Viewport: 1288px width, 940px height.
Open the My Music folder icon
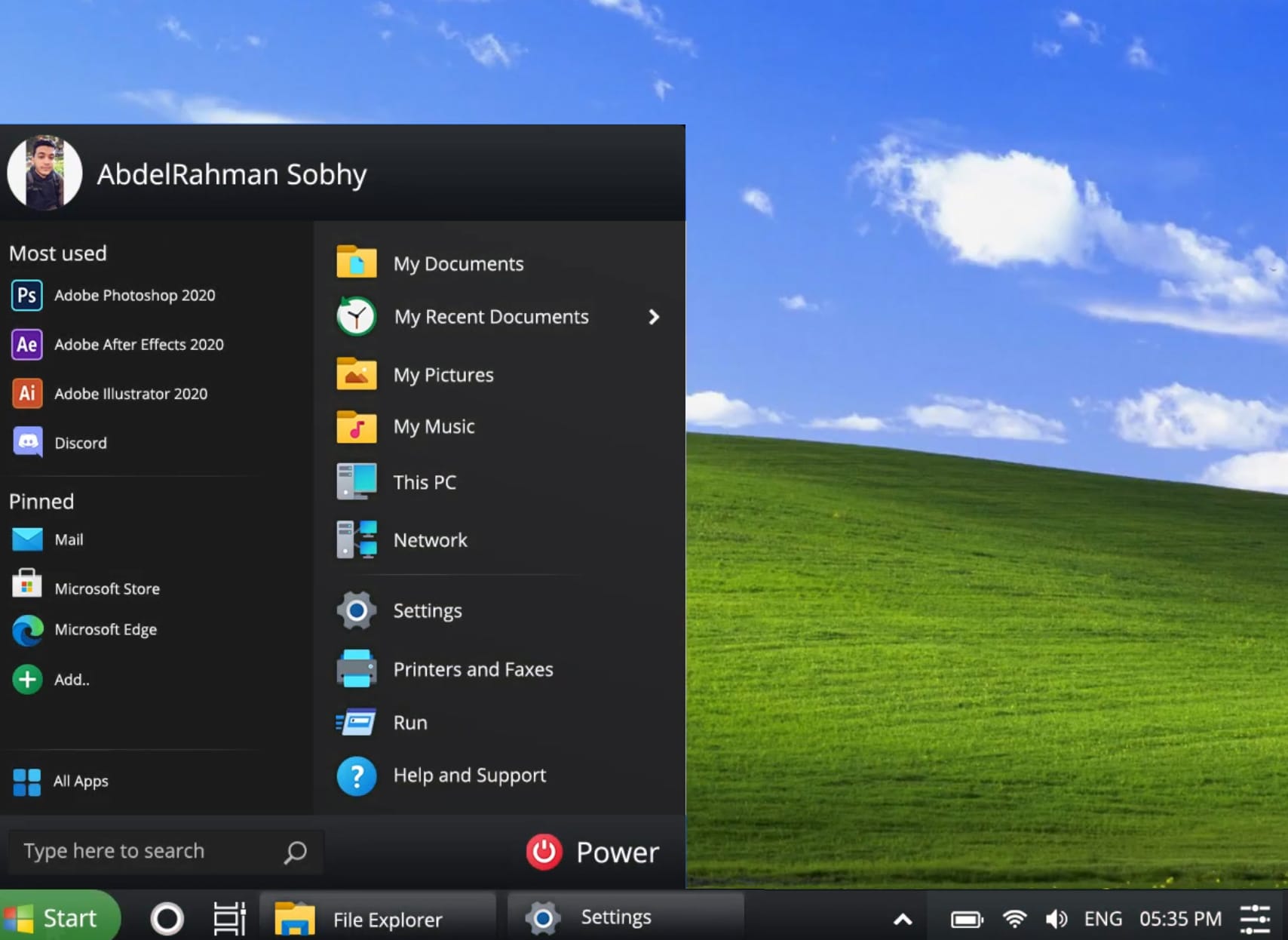pos(357,426)
